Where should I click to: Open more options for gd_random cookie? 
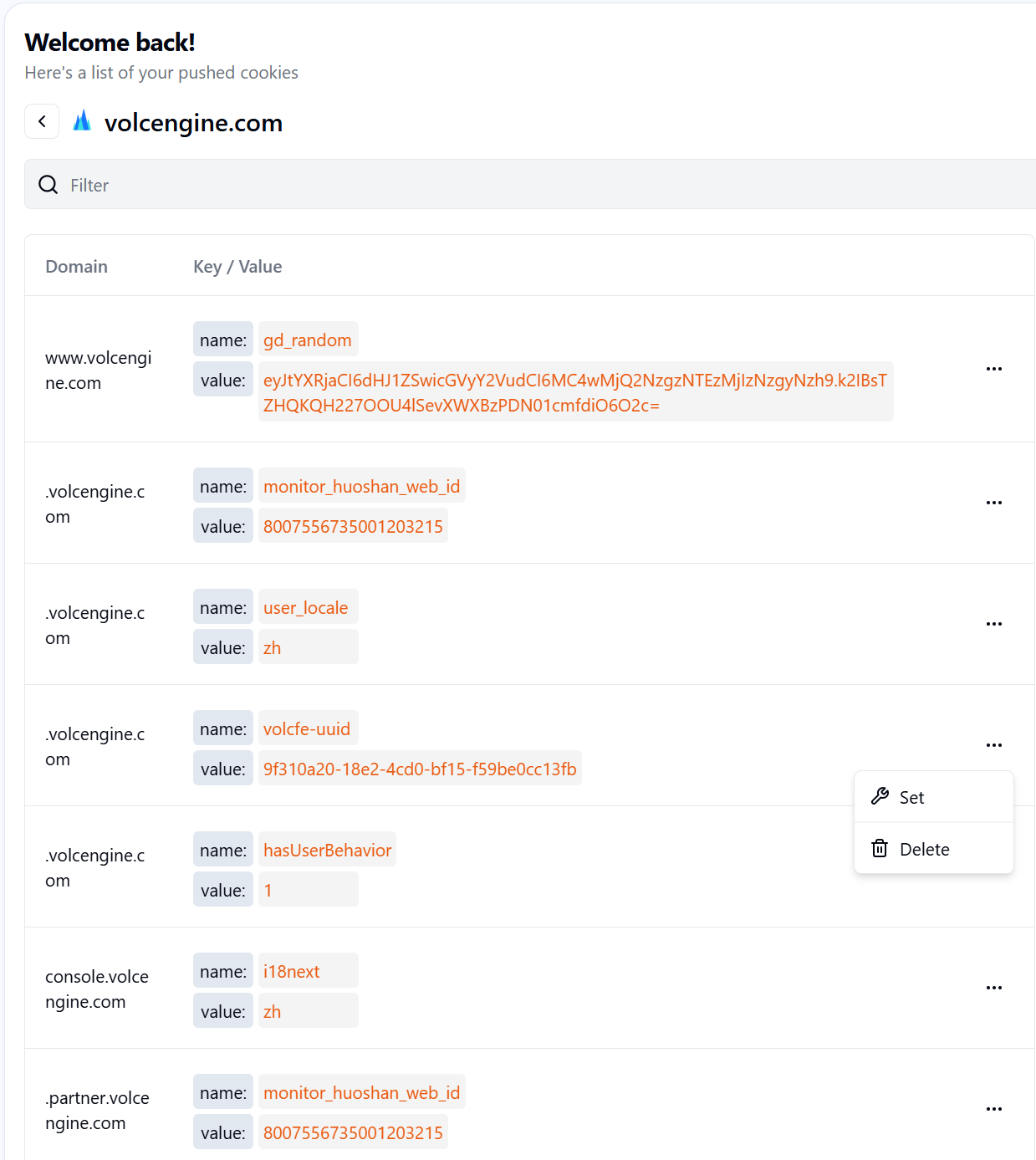pos(994,369)
